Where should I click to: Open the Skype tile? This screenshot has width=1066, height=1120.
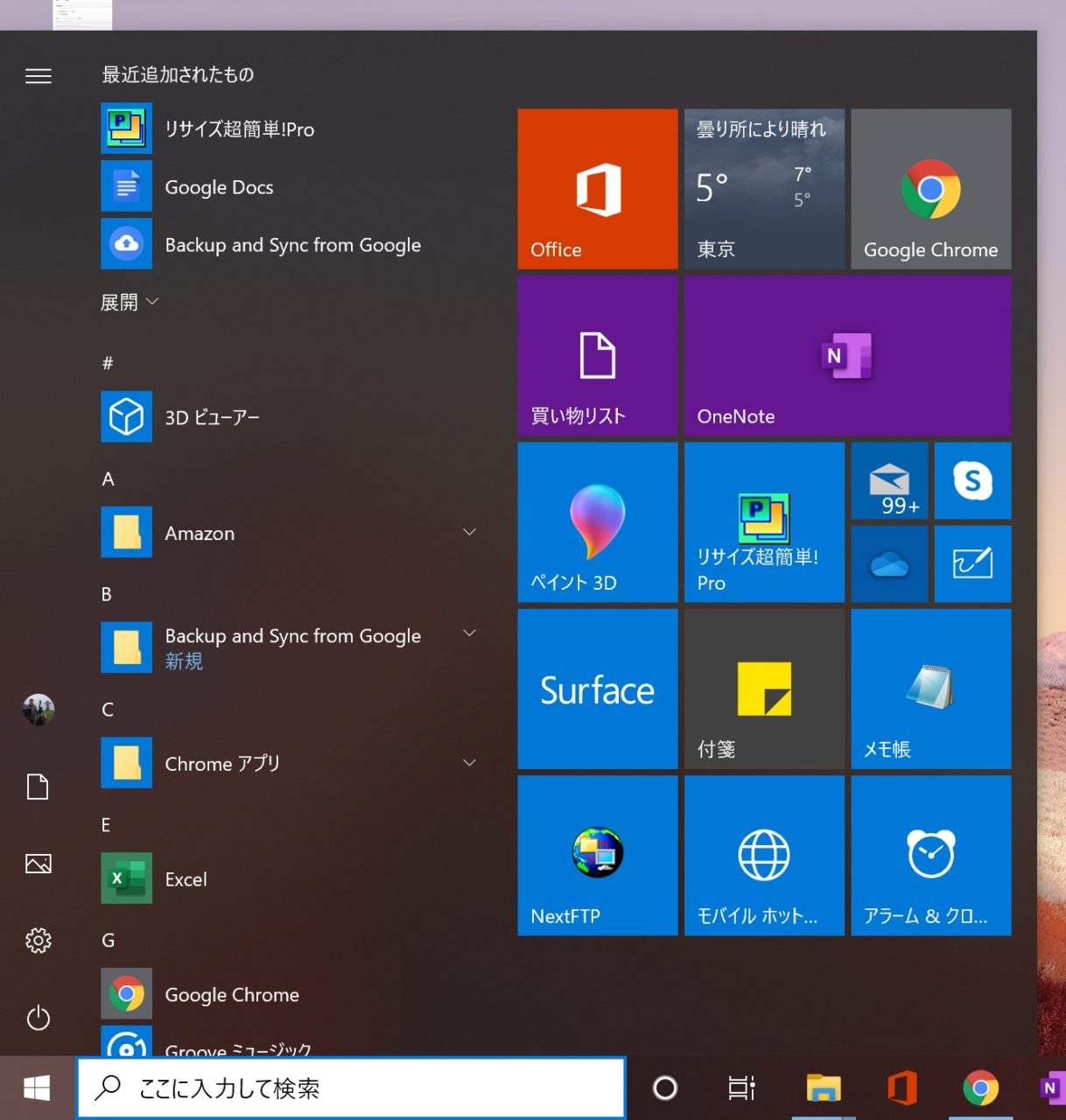[x=972, y=480]
